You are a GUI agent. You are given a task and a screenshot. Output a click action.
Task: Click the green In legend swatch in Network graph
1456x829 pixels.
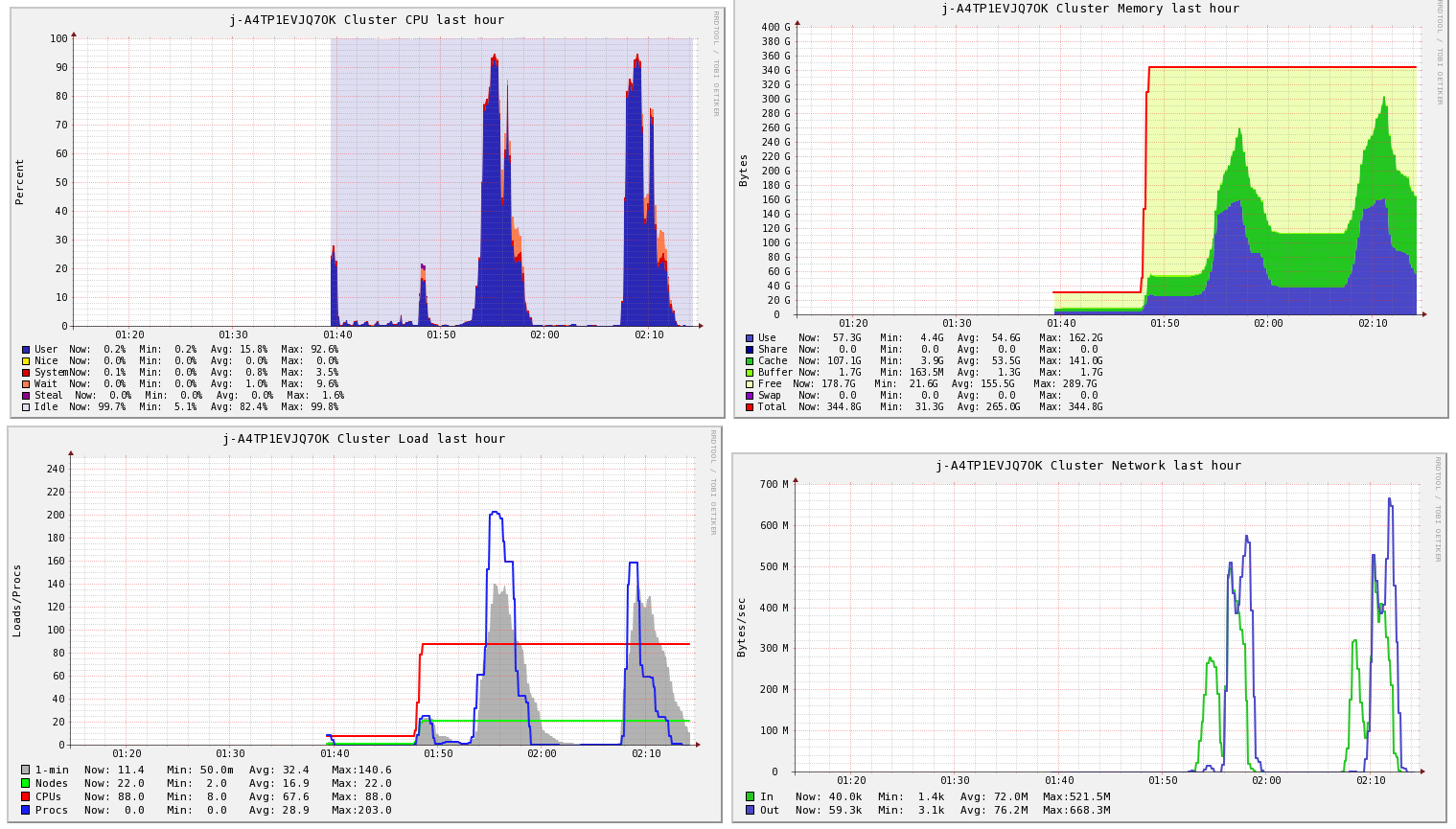750,796
